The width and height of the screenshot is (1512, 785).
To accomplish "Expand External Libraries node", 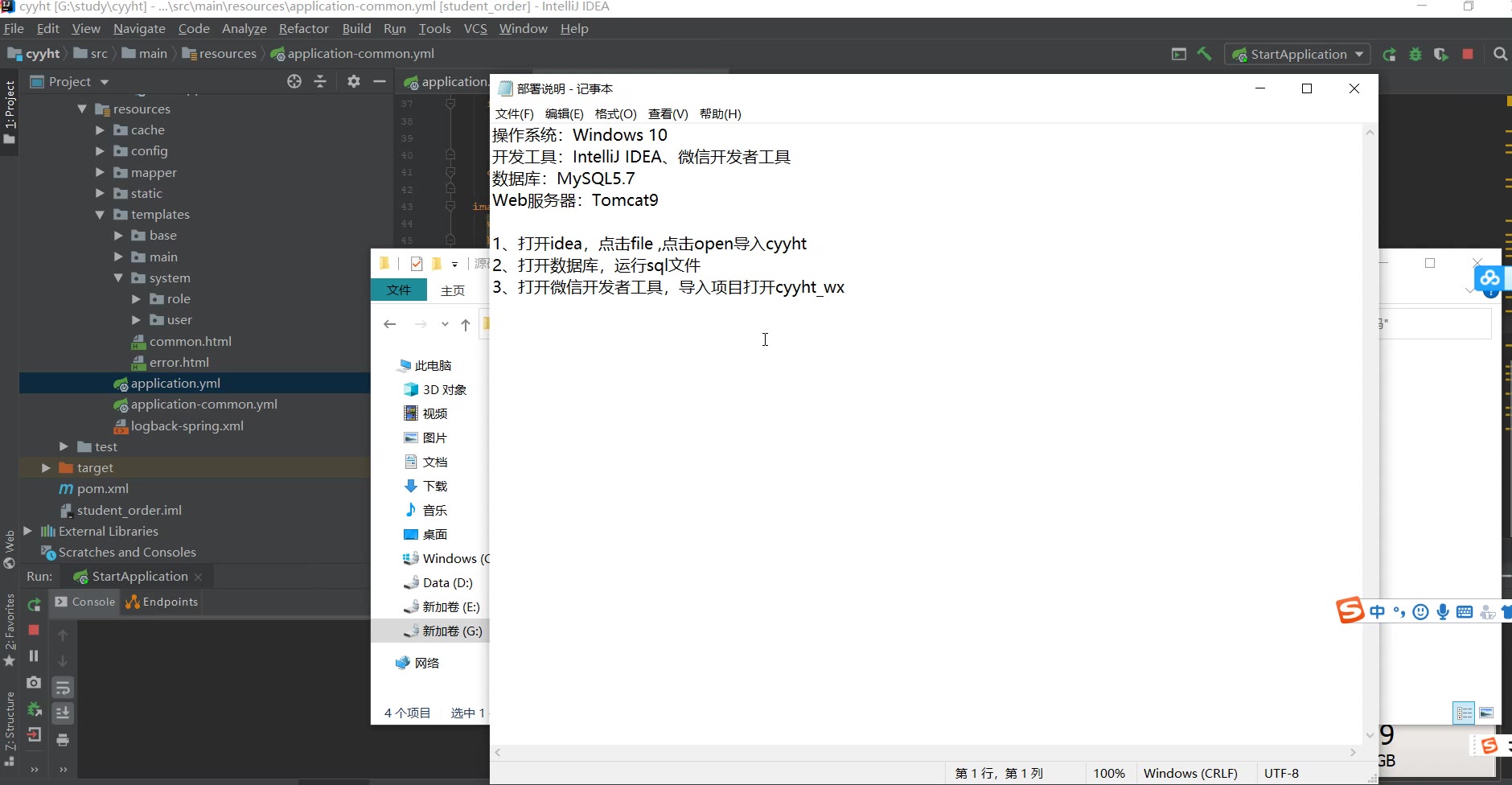I will (x=27, y=531).
